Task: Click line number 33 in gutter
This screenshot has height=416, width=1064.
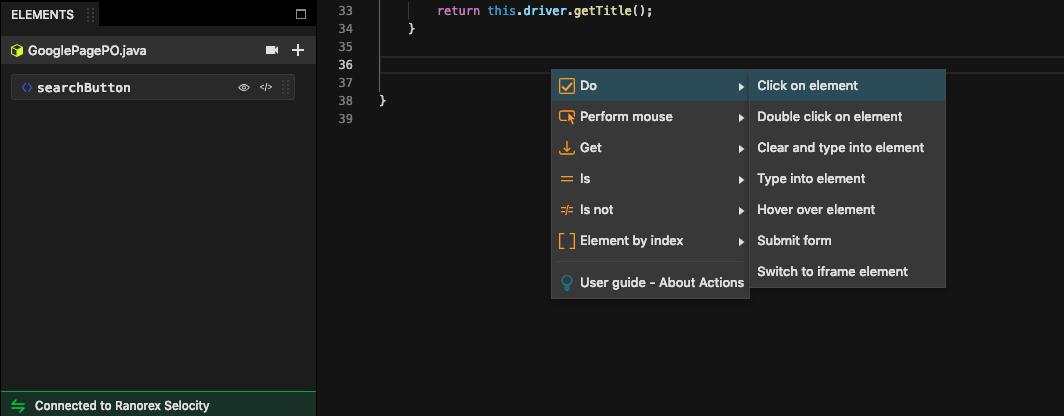Action: coord(345,12)
